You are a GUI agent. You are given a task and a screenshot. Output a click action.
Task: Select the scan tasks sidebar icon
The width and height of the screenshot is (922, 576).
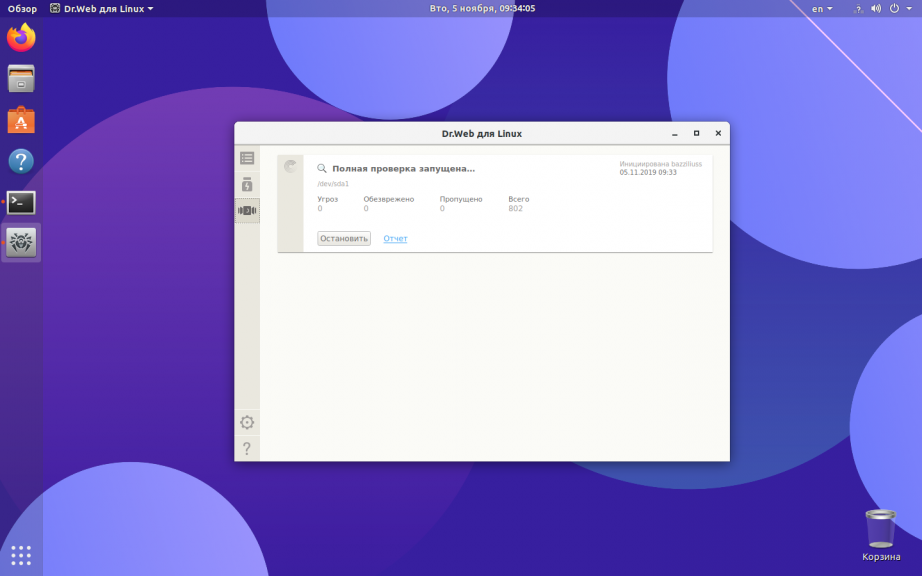click(247, 211)
